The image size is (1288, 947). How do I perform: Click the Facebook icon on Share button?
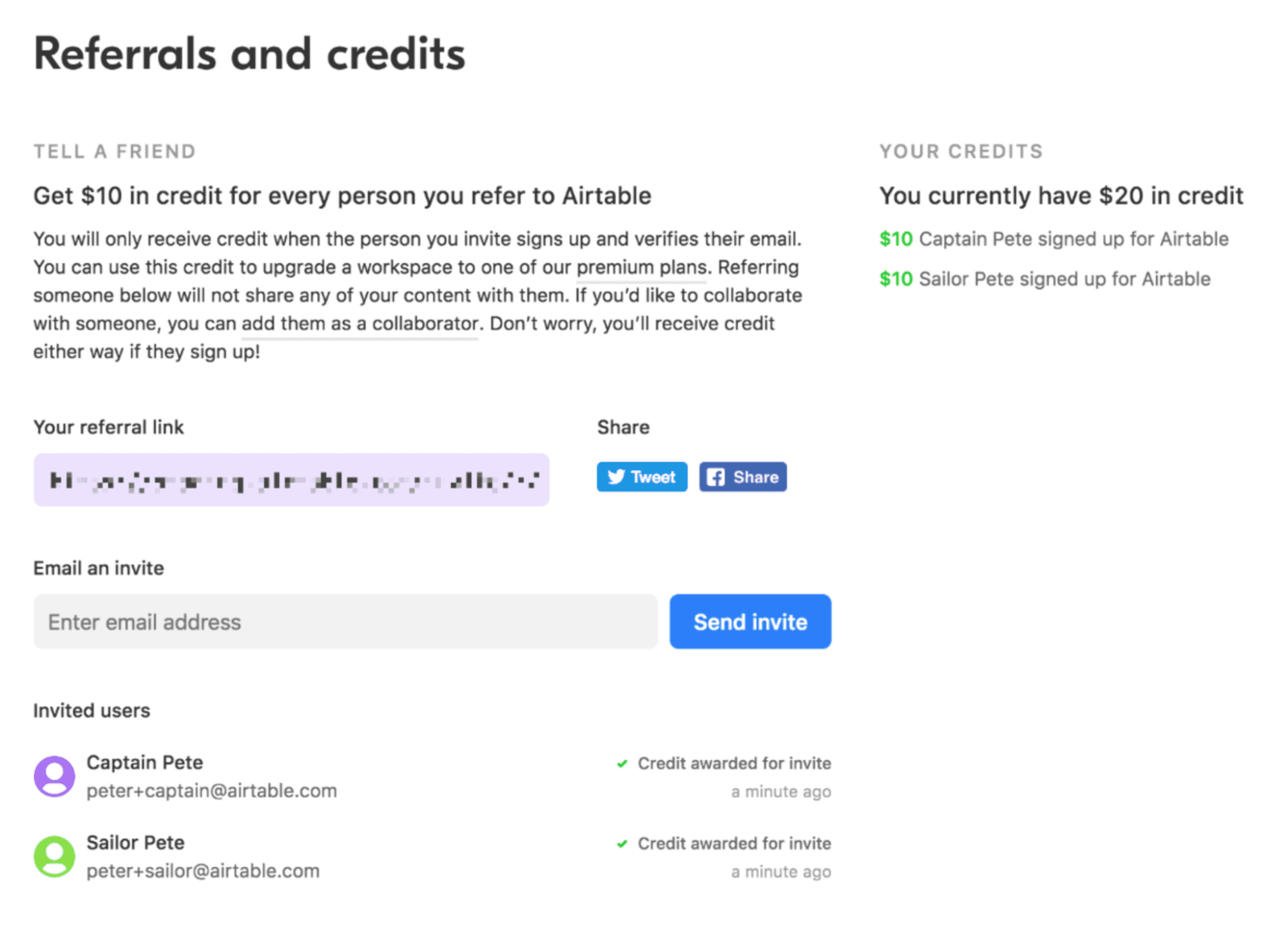click(716, 477)
